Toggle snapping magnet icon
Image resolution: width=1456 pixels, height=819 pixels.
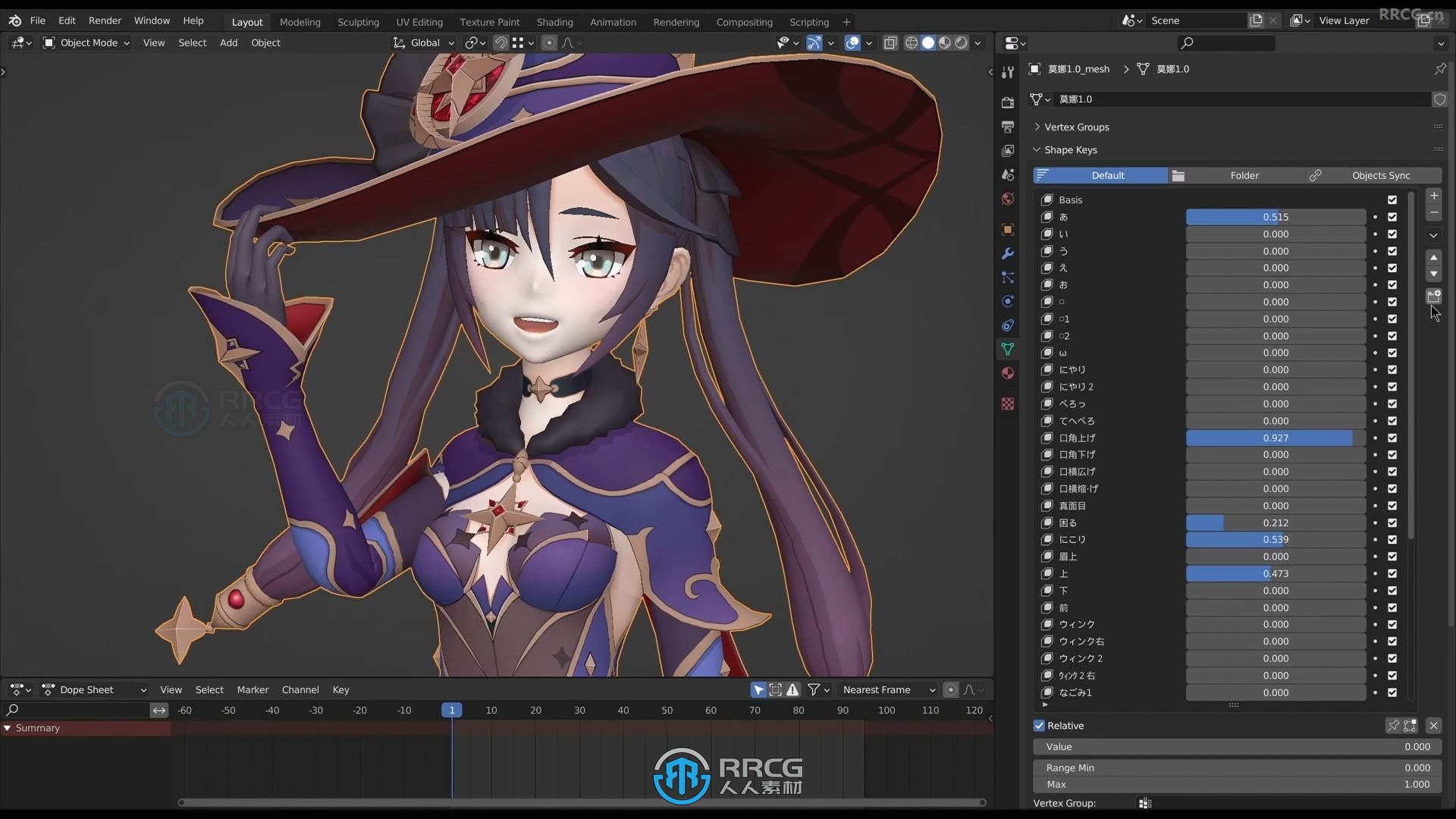(500, 43)
